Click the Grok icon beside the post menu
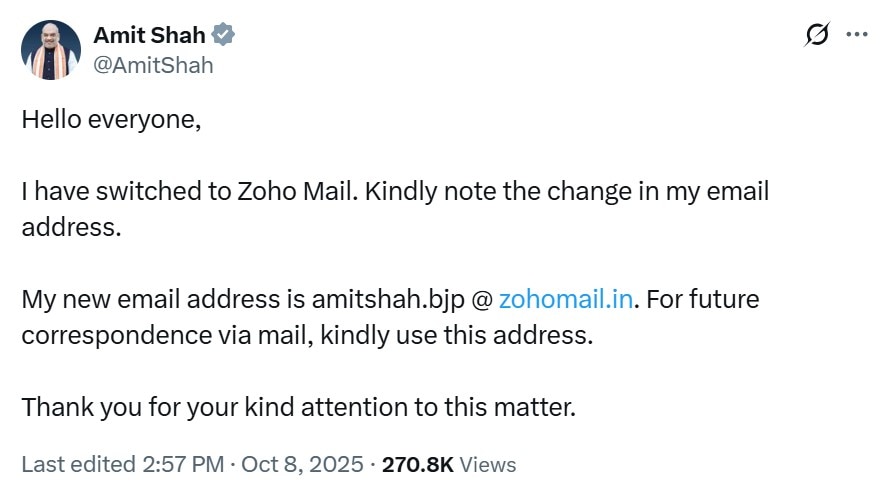Image resolution: width=891 pixels, height=496 pixels. coord(816,34)
